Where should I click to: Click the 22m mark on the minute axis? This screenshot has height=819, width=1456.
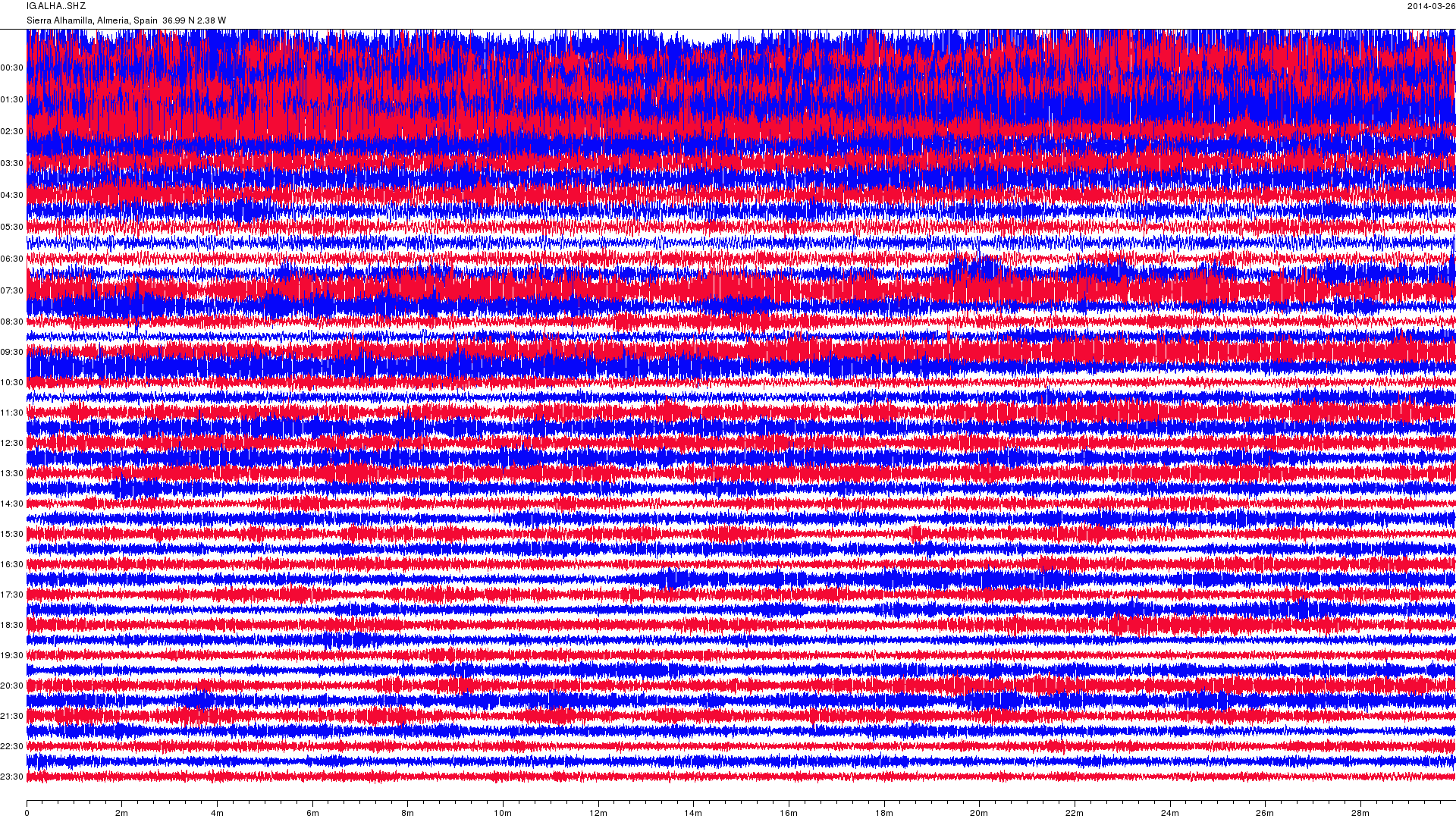(x=1074, y=813)
